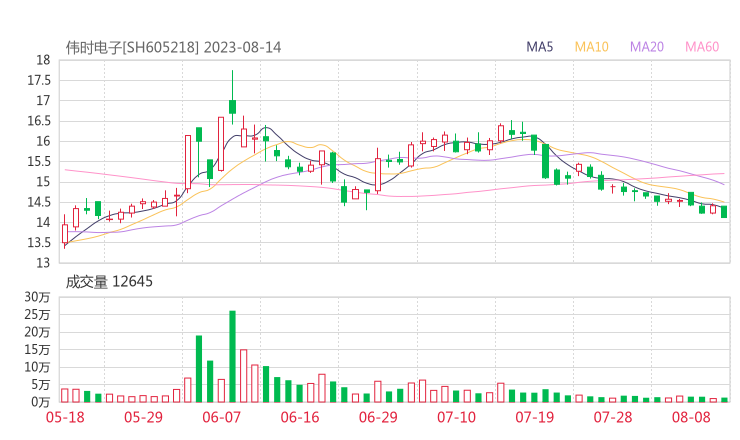Click the 13.5 price axis label
Screen dimensions: 740x440
click(x=39, y=243)
